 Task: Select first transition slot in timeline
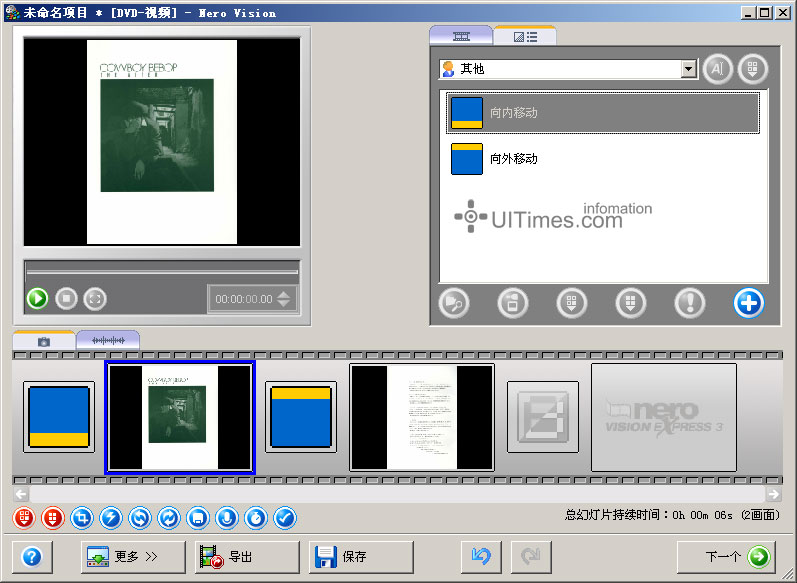[x=59, y=417]
